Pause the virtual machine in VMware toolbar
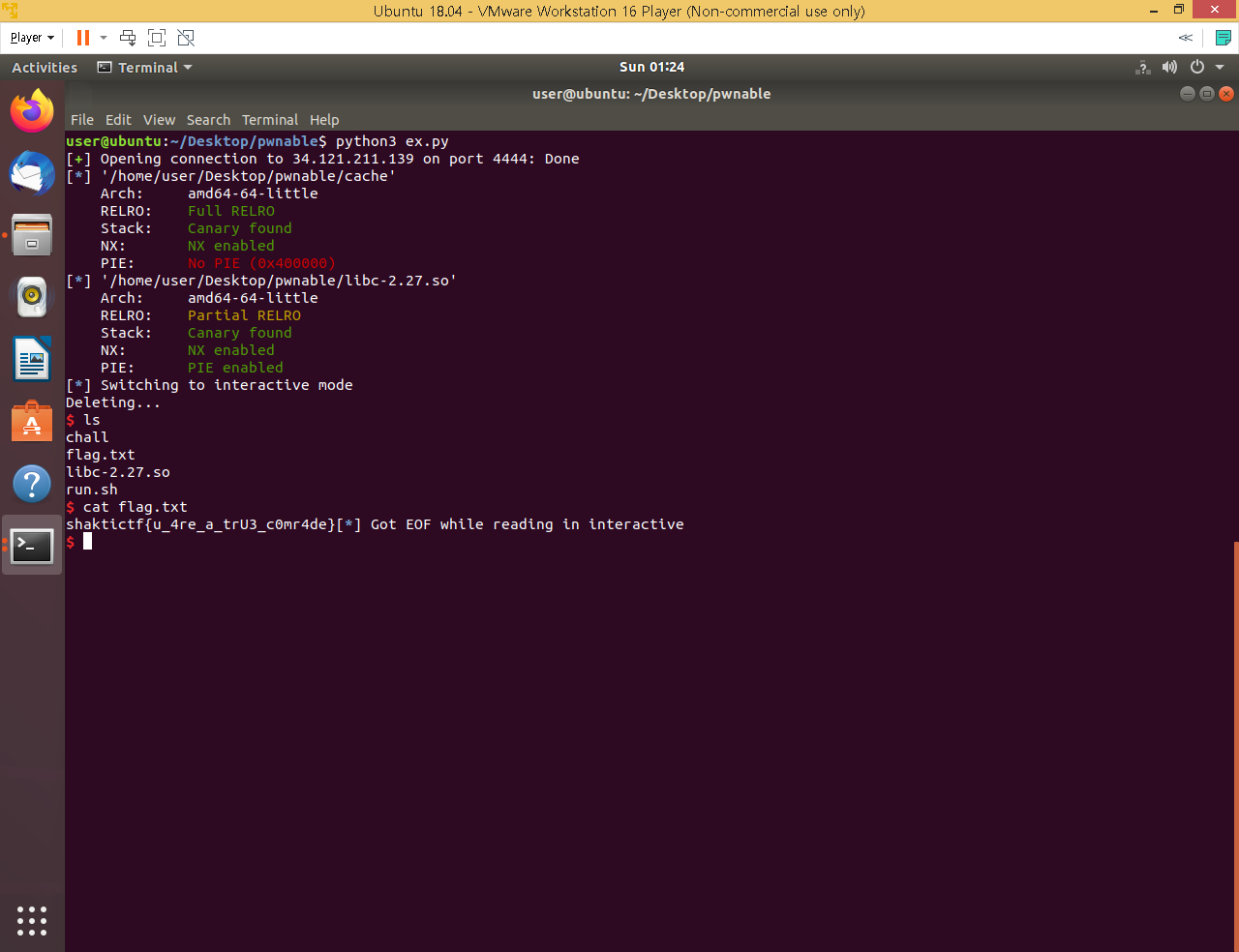This screenshot has width=1239, height=952. pyautogui.click(x=82, y=38)
